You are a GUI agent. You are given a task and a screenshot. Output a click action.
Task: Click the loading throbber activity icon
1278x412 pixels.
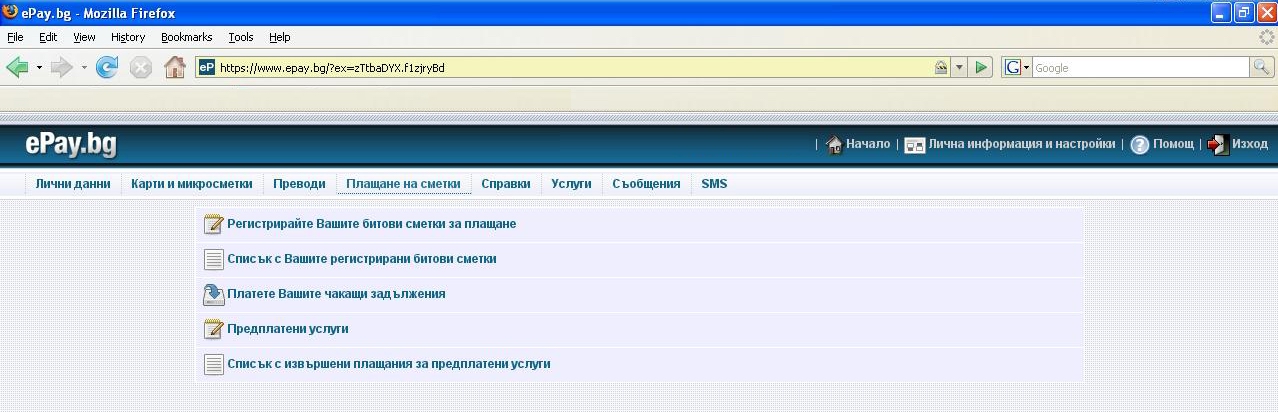coord(1266,37)
